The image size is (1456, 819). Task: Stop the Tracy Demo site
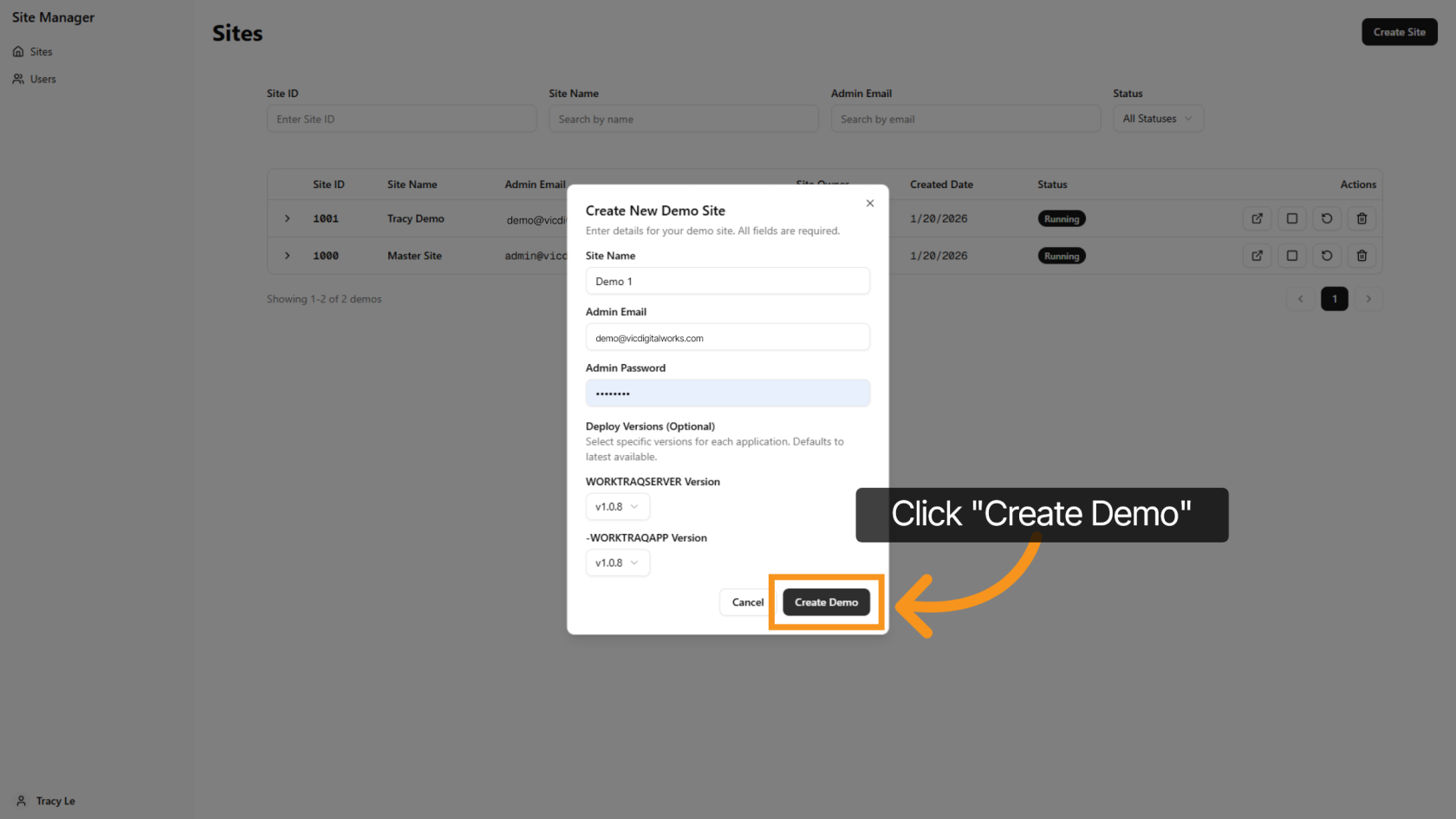click(1291, 218)
